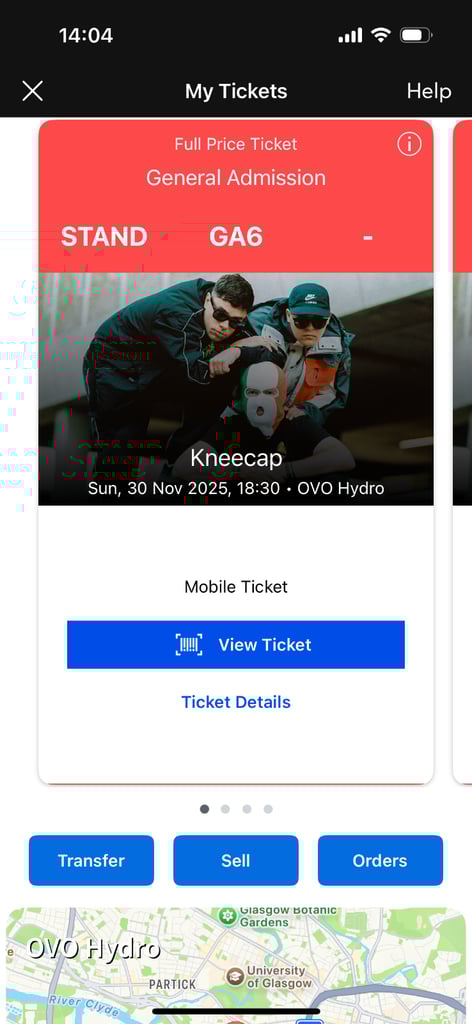Viewport: 472px width, 1024px height.
Task: Open the Orders button
Action: click(380, 860)
